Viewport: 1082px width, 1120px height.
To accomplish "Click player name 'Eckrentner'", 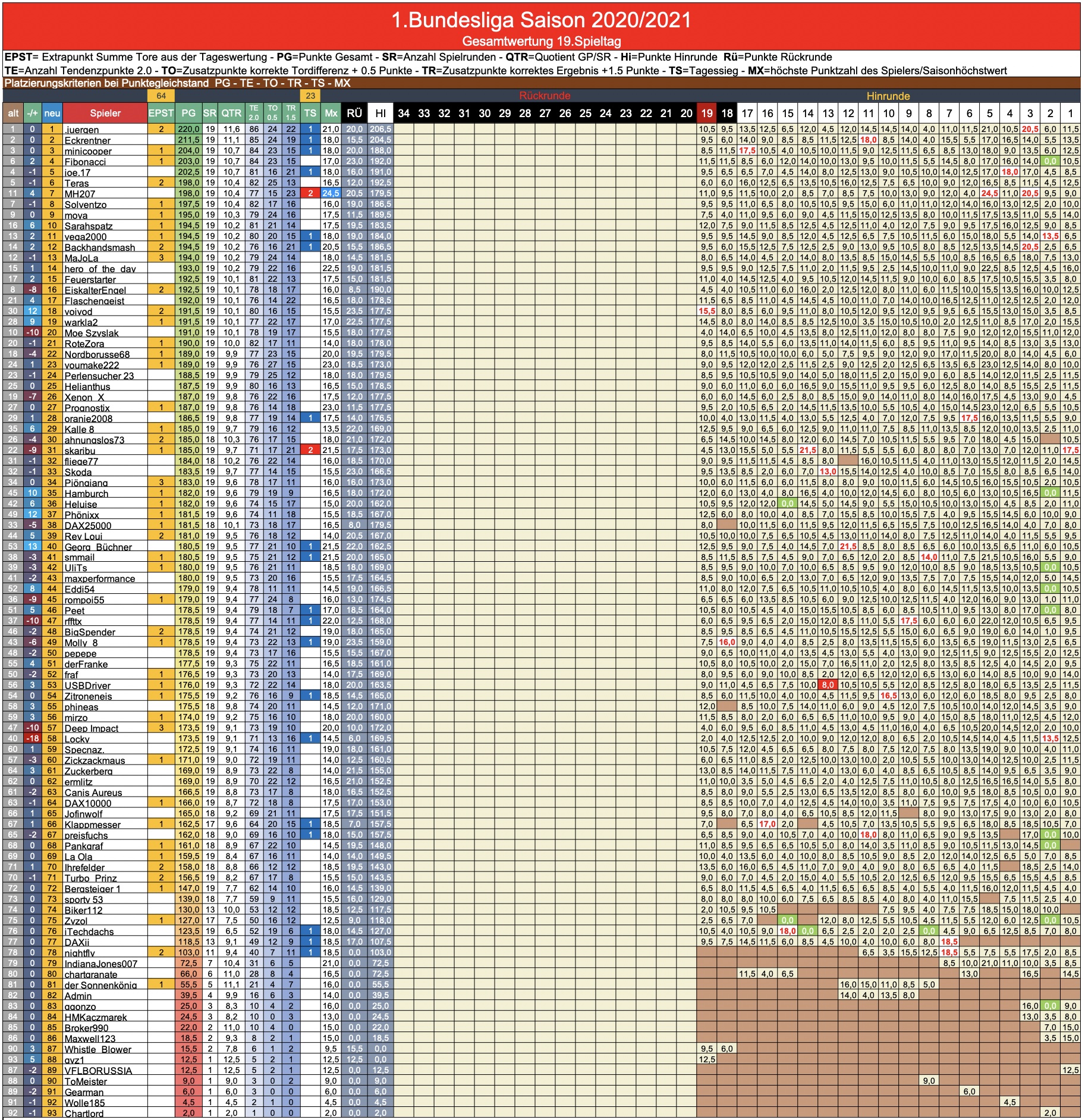I will (87, 140).
